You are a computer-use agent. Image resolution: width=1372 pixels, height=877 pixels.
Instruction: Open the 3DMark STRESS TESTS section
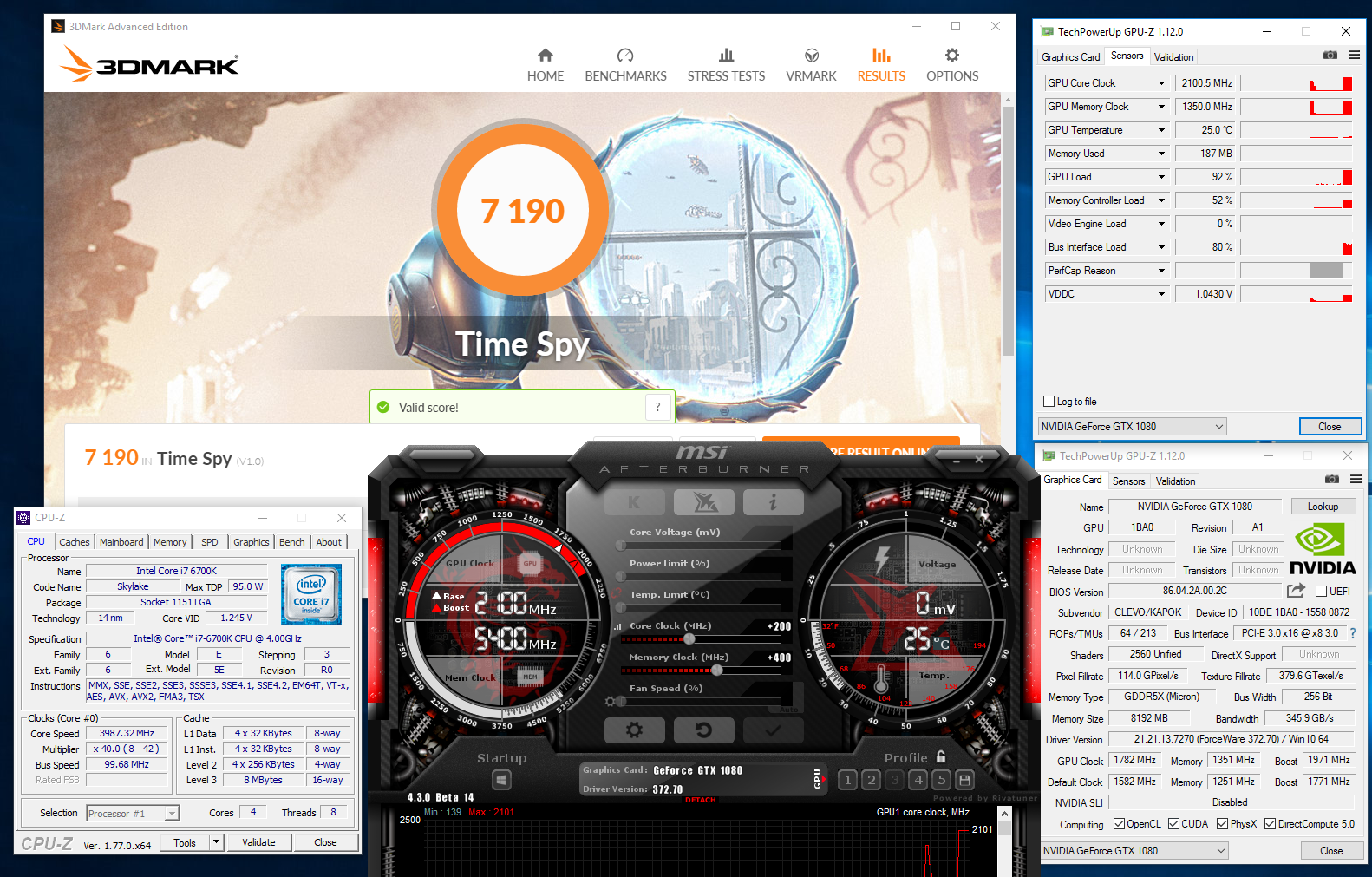tap(727, 66)
